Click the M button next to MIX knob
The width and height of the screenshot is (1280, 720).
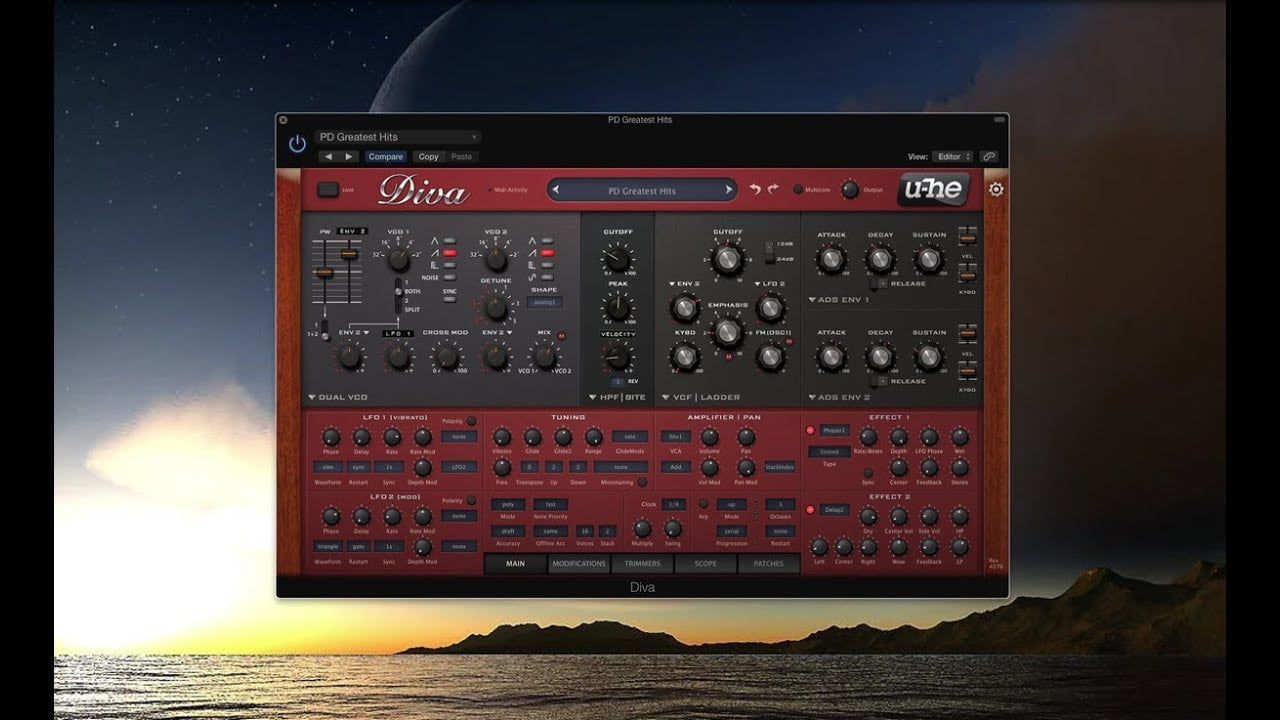[x=563, y=337]
